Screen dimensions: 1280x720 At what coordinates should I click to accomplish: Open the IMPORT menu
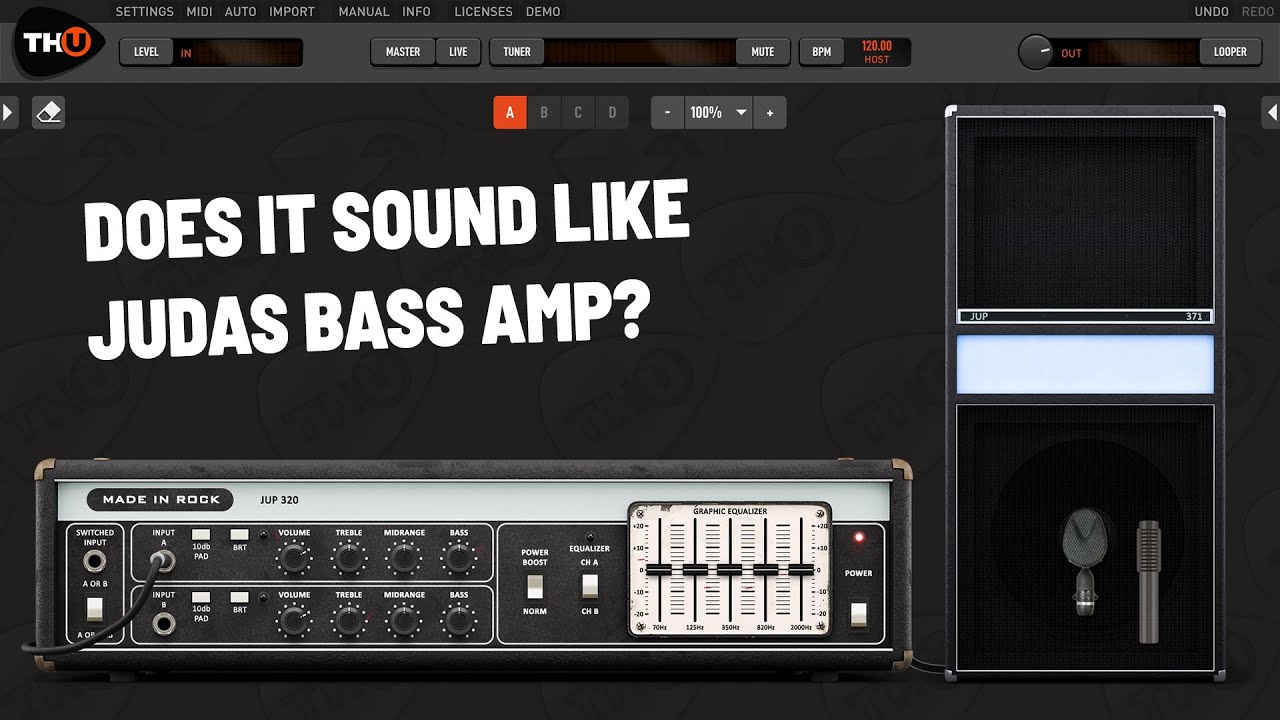[292, 12]
